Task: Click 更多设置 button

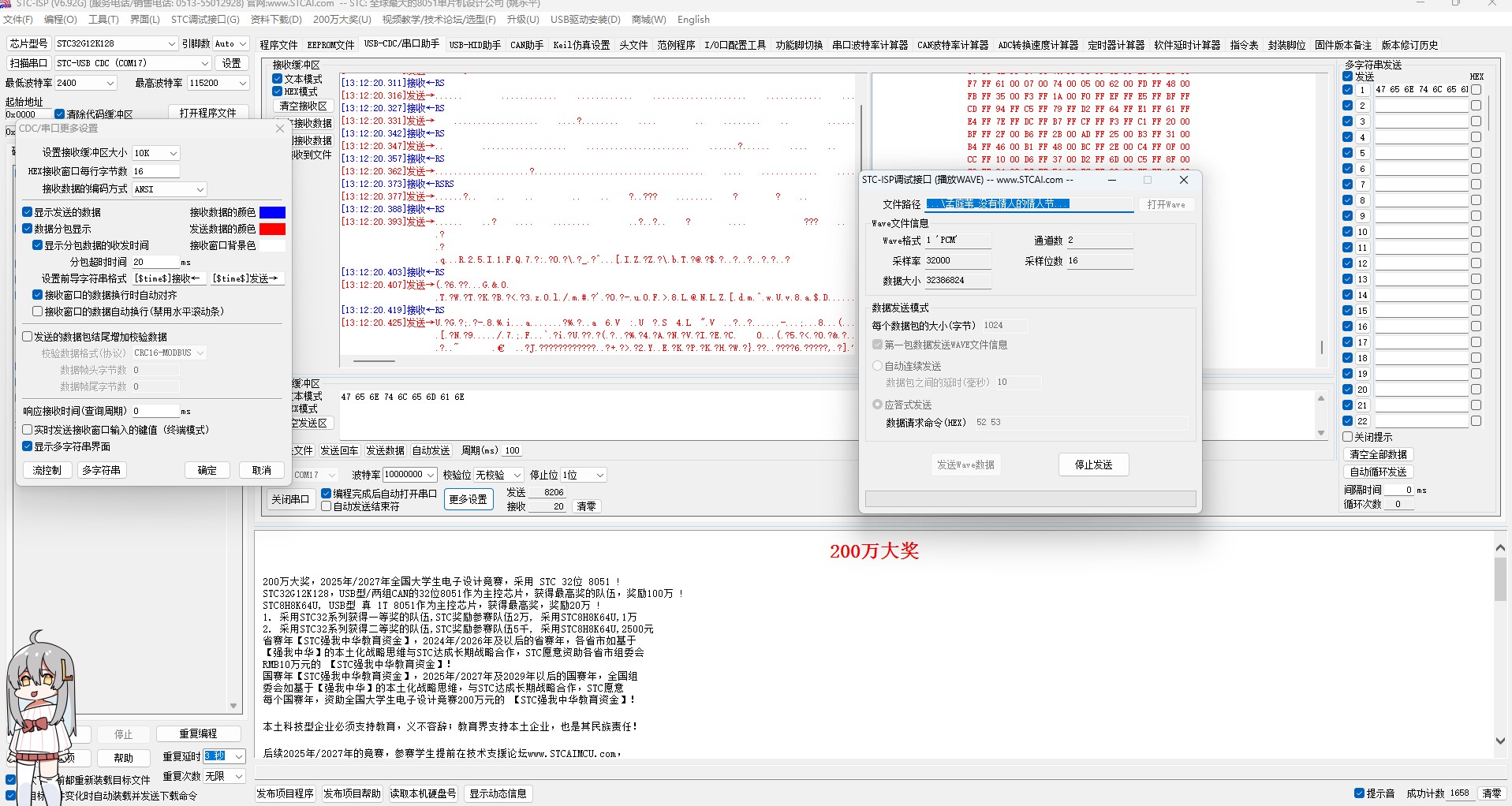Action: (x=468, y=499)
